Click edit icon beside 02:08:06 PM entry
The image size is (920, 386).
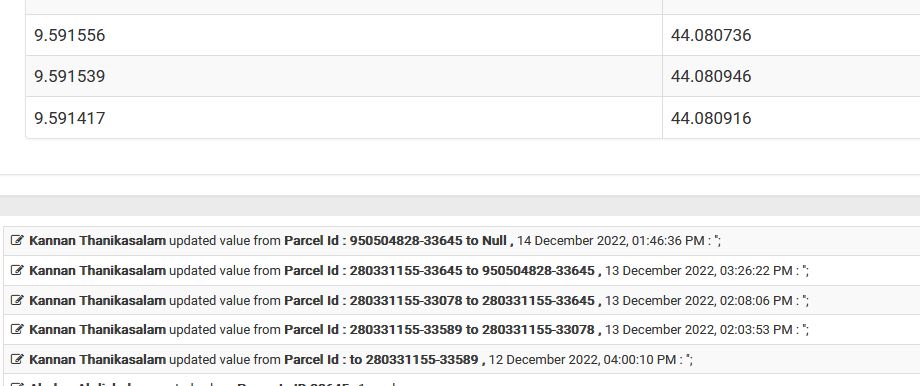[18, 300]
